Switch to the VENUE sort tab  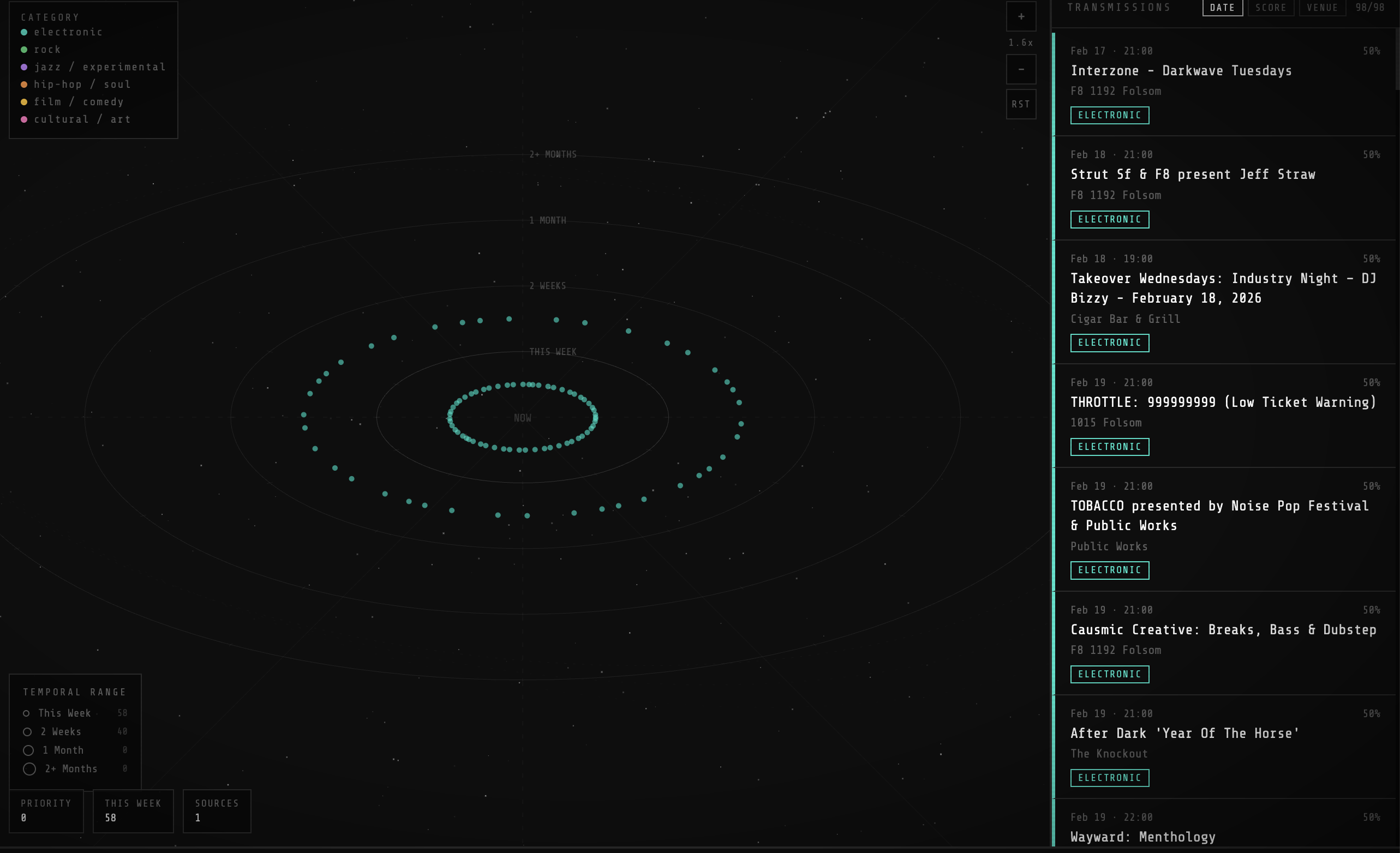coord(1321,8)
